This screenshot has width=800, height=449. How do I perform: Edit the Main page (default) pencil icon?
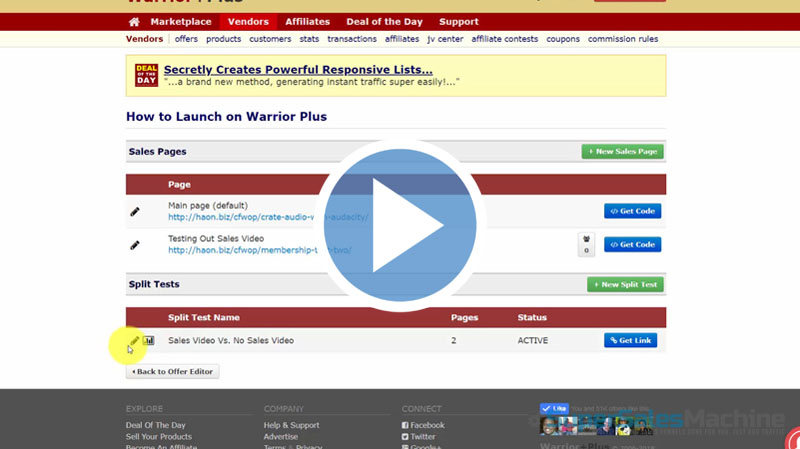(135, 212)
